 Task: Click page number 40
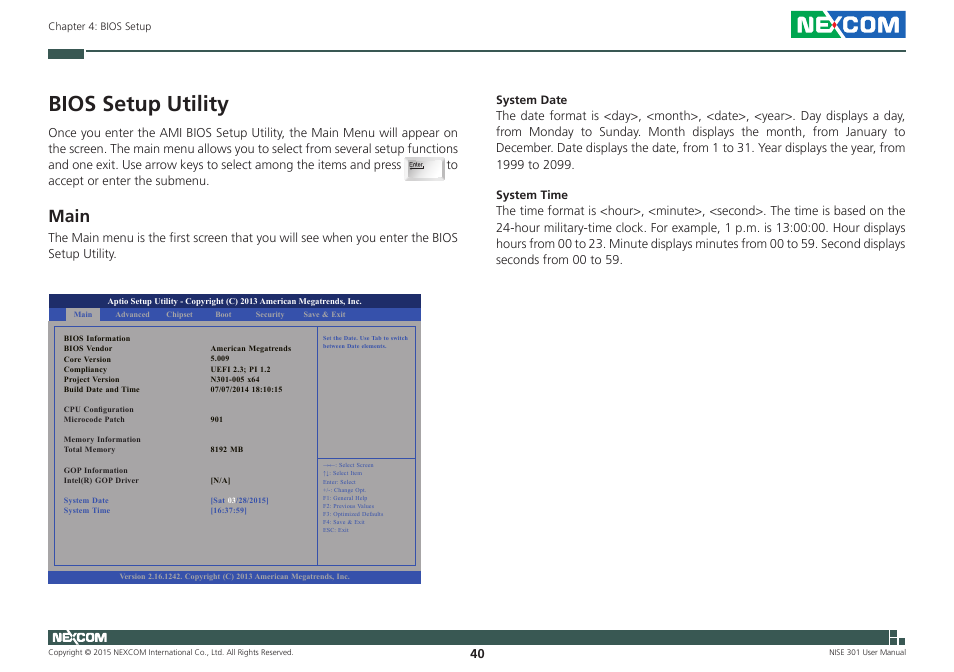pos(477,654)
